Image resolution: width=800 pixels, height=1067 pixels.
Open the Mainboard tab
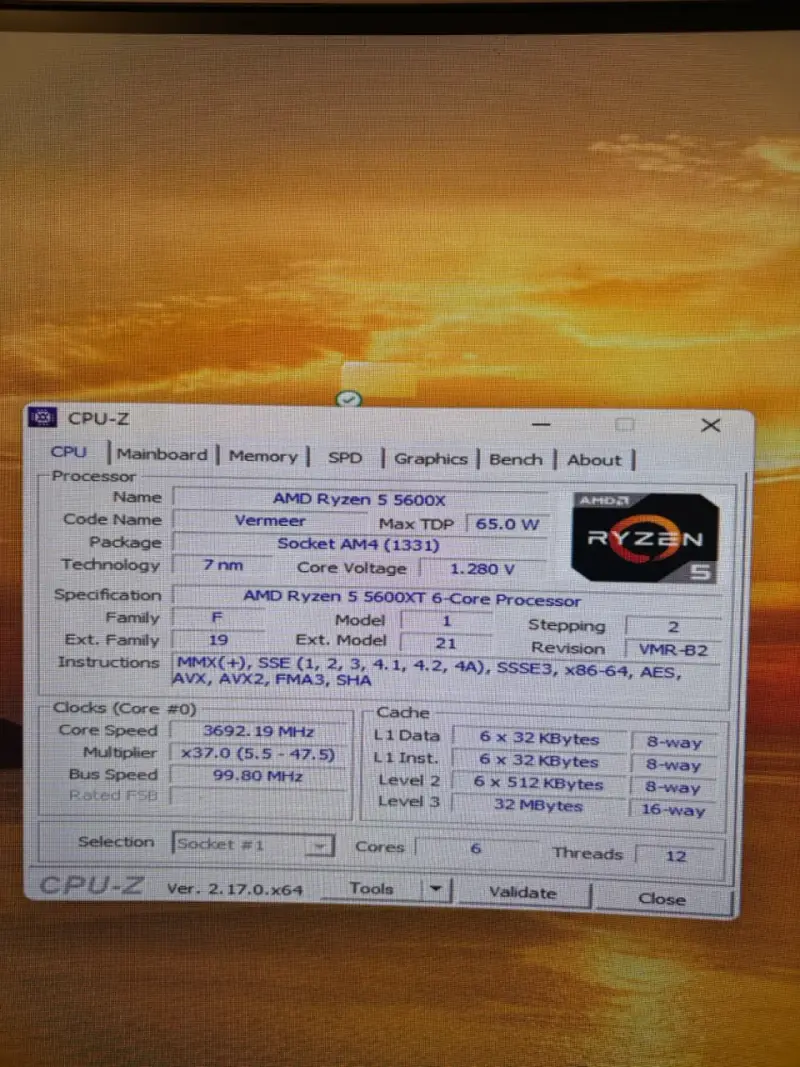[x=162, y=454]
